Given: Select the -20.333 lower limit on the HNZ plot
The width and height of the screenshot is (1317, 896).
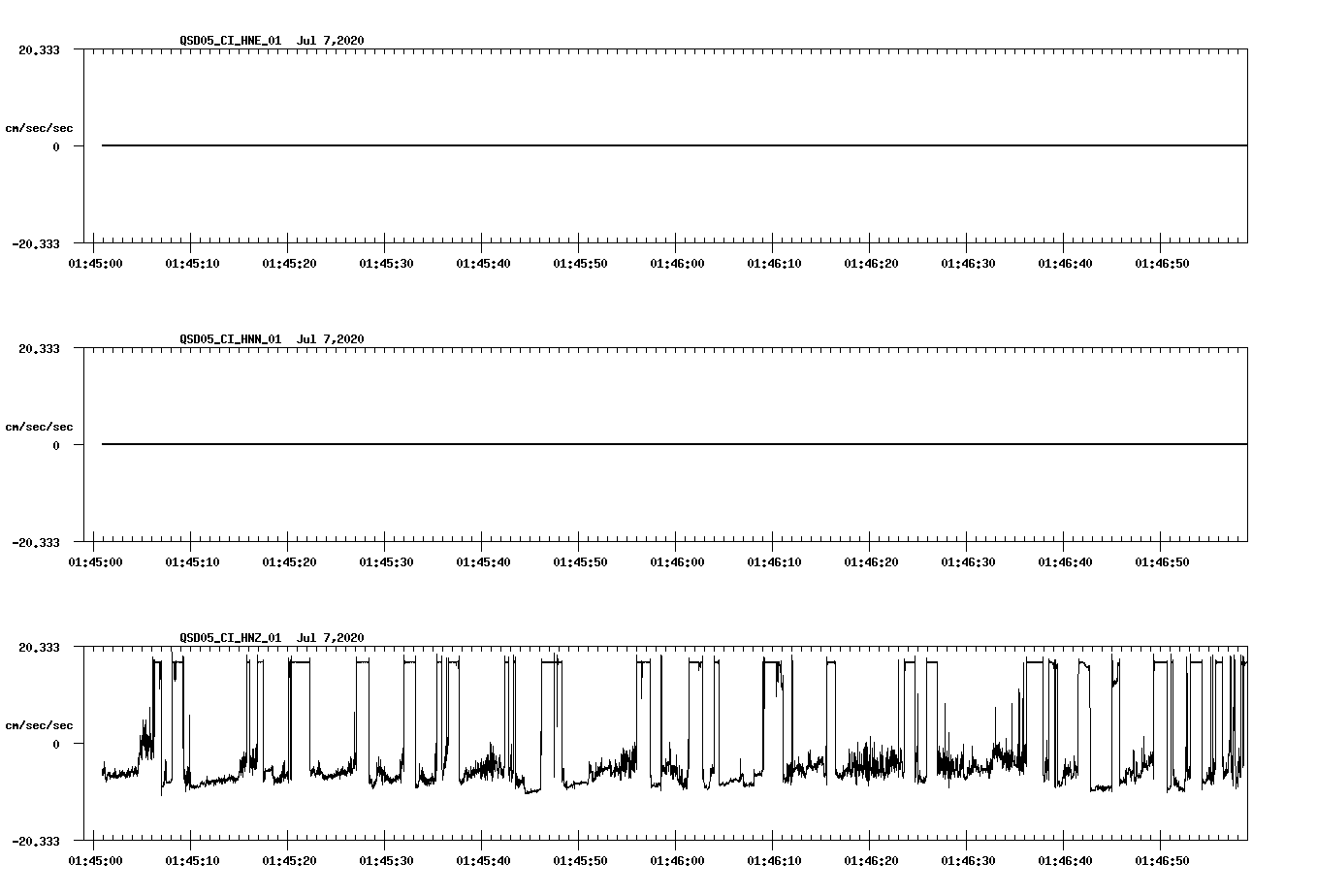Looking at the screenshot, I should point(36,841).
